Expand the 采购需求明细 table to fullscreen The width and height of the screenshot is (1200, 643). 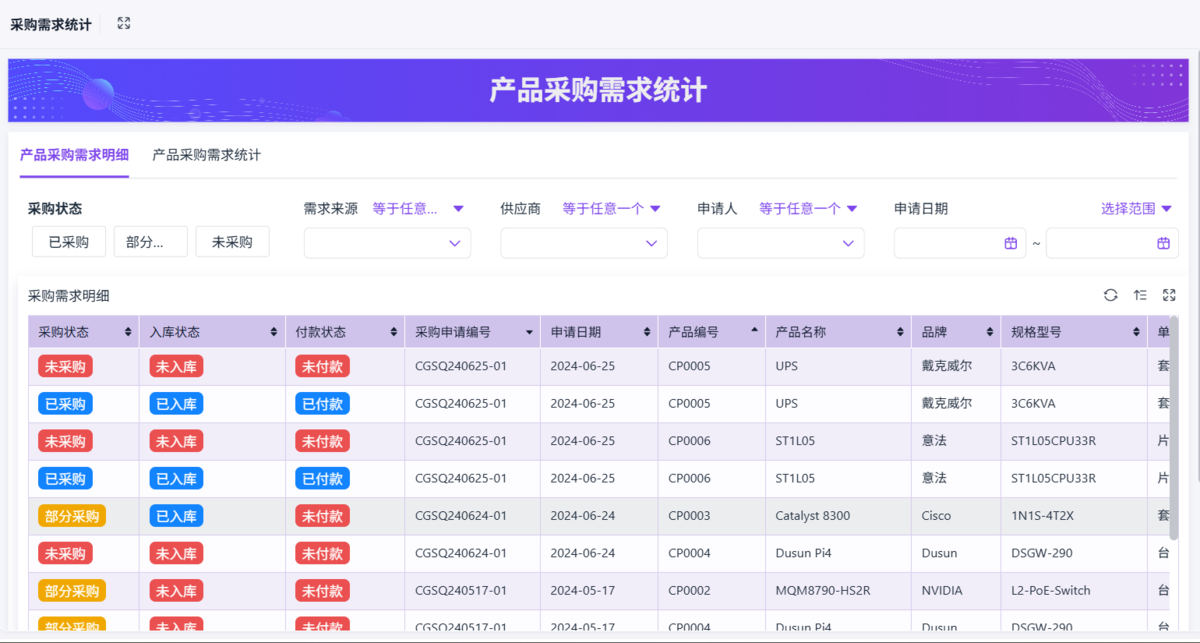tap(1169, 295)
